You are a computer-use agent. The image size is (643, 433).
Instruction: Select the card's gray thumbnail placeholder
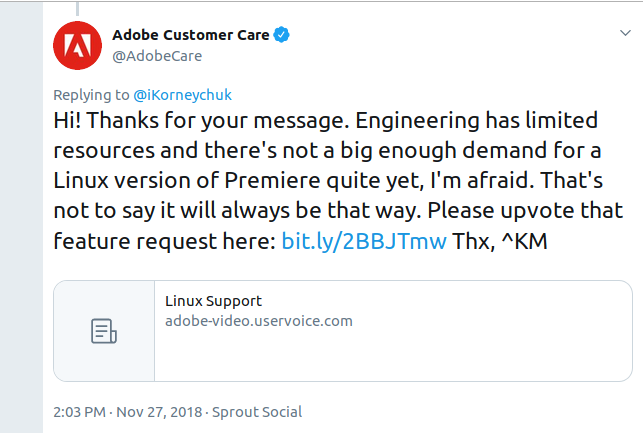tap(104, 331)
